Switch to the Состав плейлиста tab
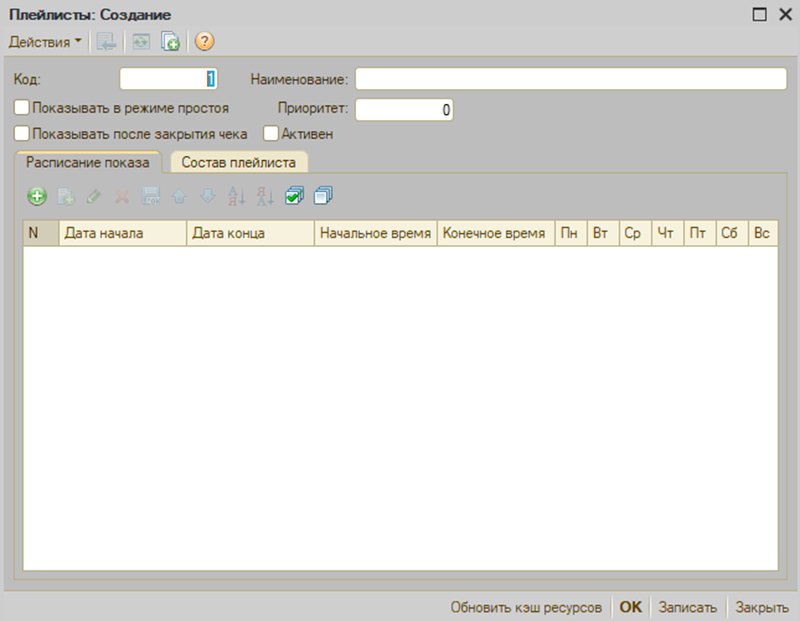This screenshot has height=621, width=800. click(239, 162)
